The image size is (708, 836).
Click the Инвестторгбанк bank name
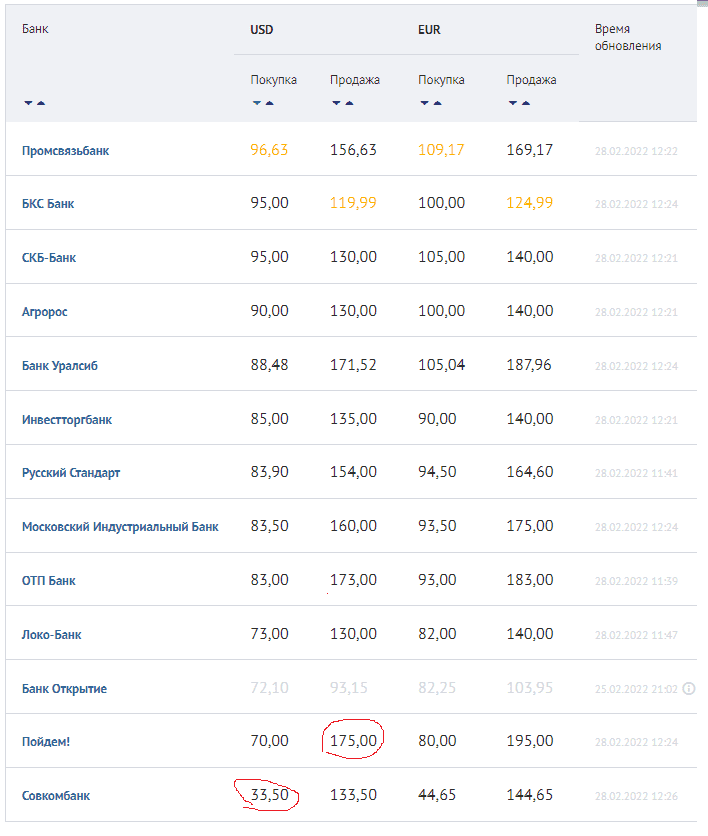point(67,420)
